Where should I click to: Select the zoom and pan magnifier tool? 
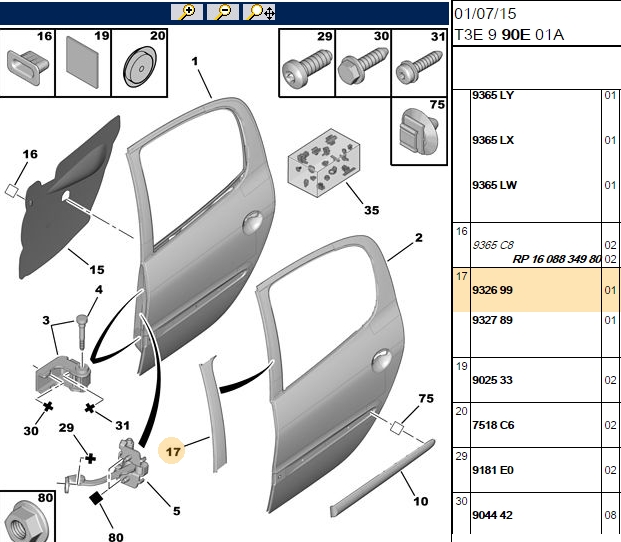[x=259, y=12]
